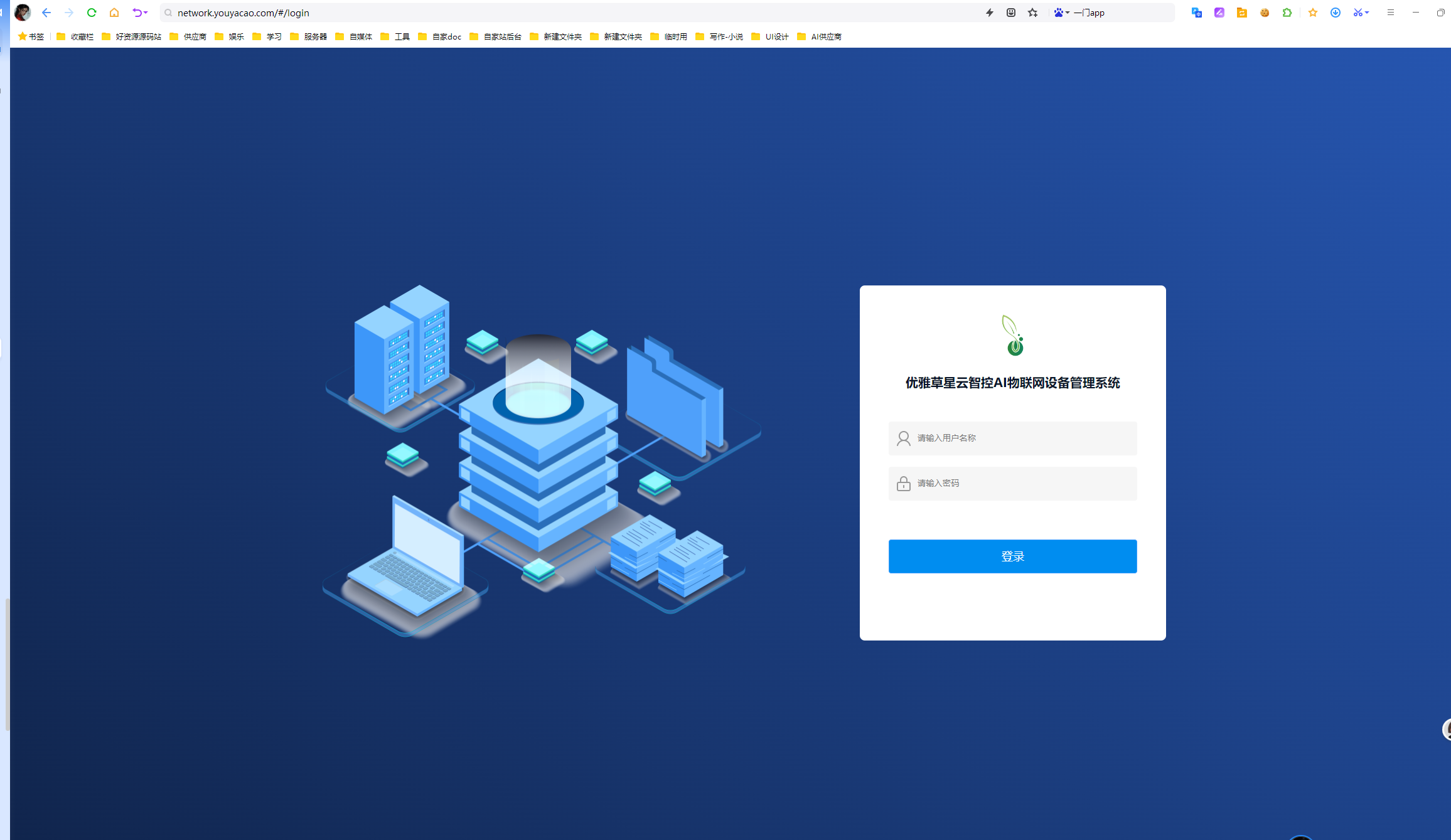Viewport: 1451px width, 840px height.
Task: Click the cookie extension icon
Action: click(1265, 13)
